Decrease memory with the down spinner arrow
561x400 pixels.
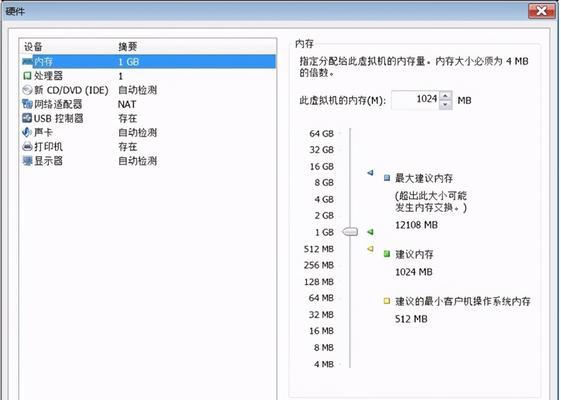(x=445, y=105)
